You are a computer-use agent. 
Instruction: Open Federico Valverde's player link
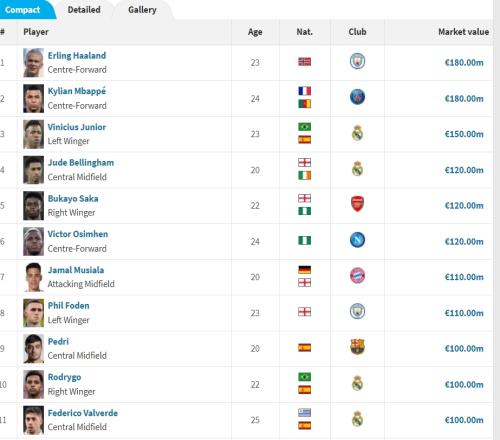(x=83, y=413)
